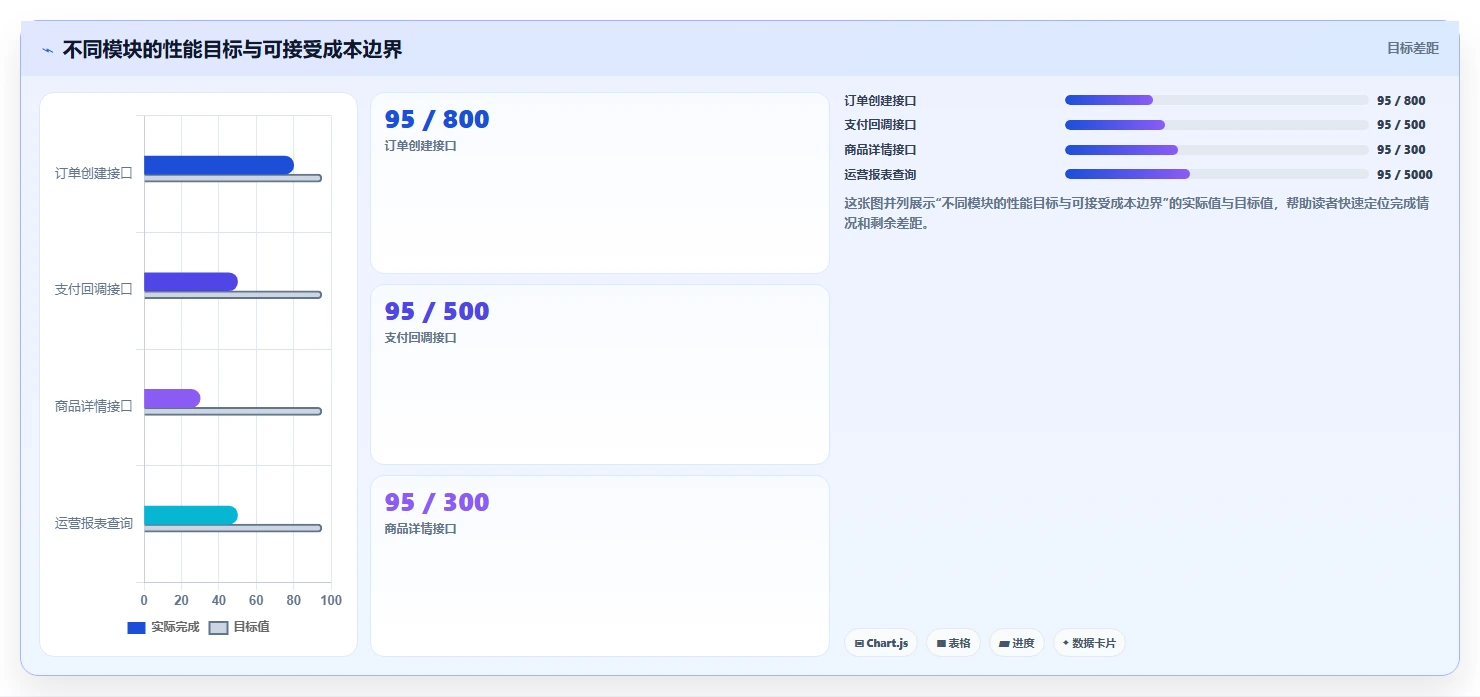Click the cyan 运营报表查询 chart bar

191,515
